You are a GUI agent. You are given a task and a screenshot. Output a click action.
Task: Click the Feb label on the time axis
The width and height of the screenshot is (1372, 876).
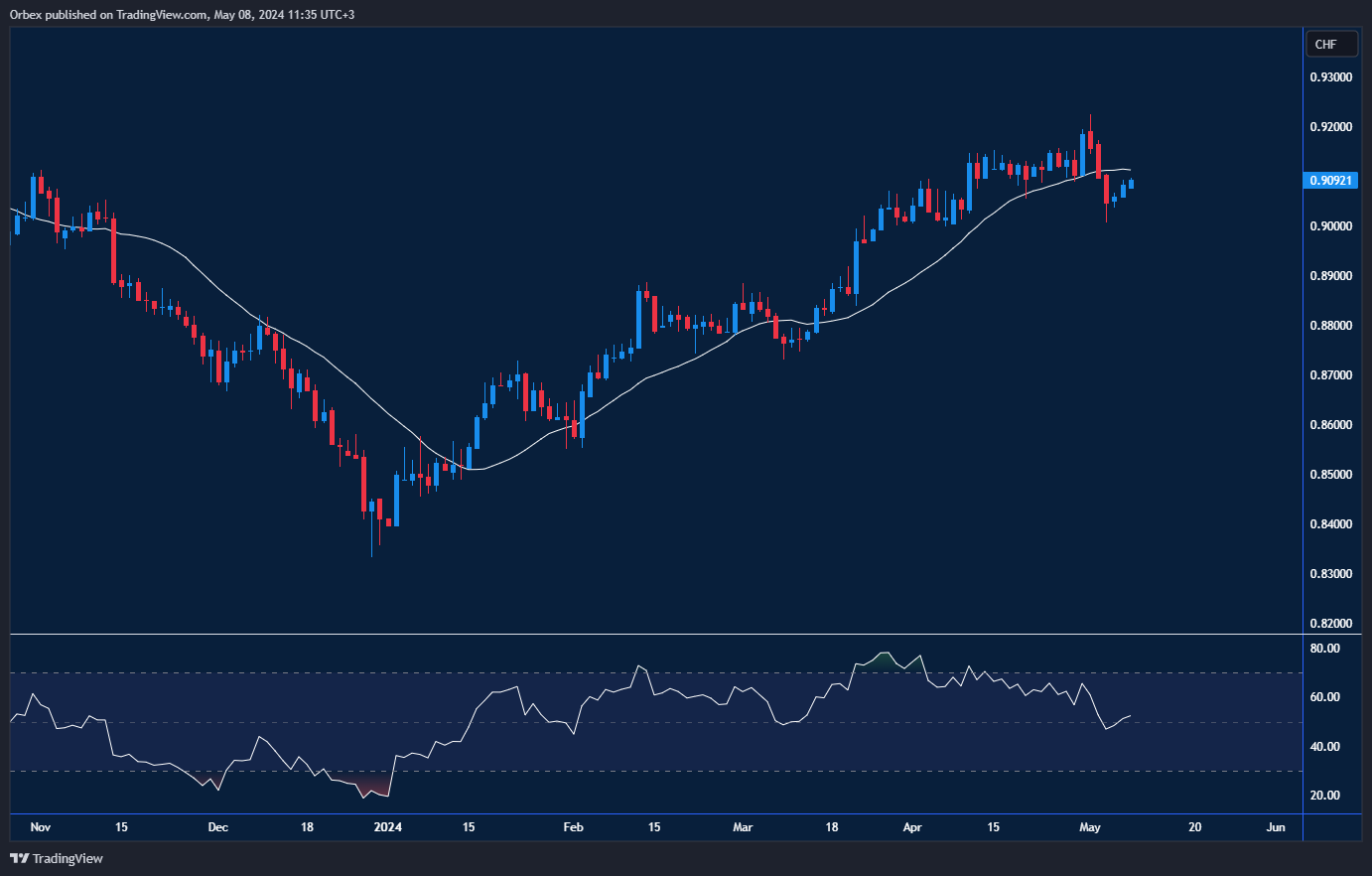coord(573,827)
